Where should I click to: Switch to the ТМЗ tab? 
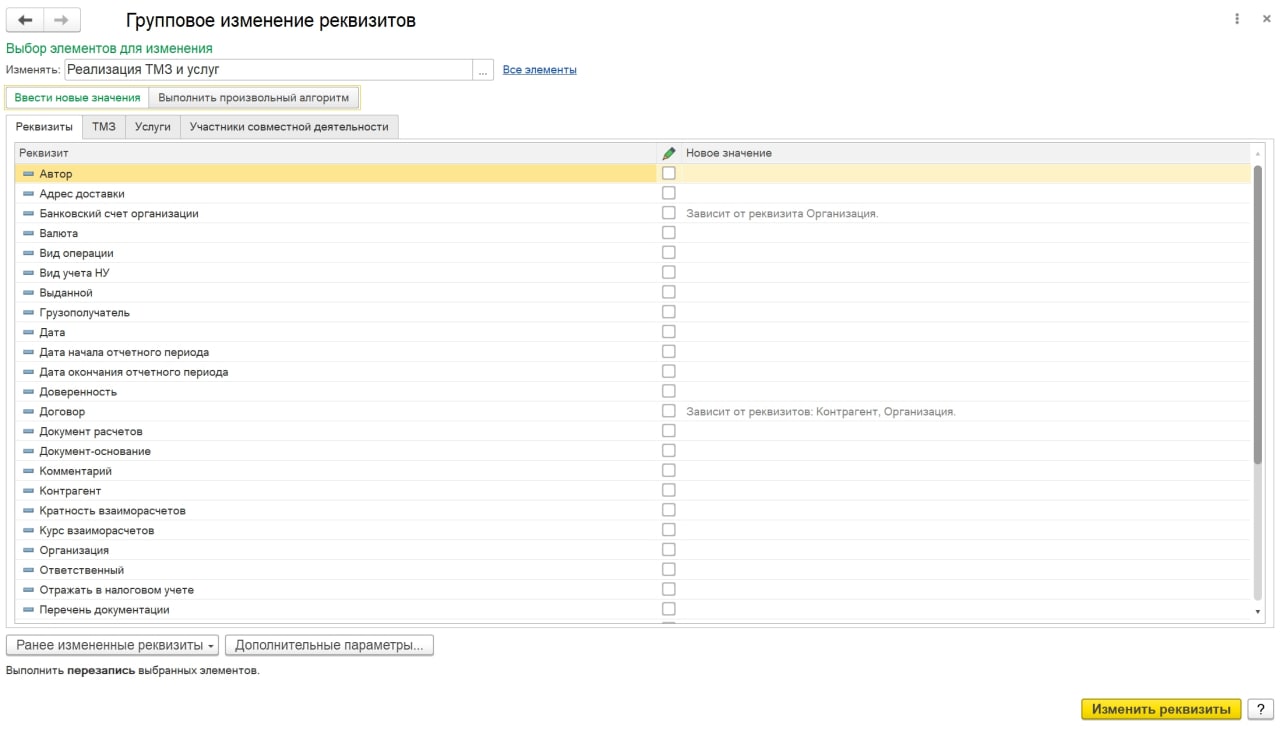click(104, 127)
